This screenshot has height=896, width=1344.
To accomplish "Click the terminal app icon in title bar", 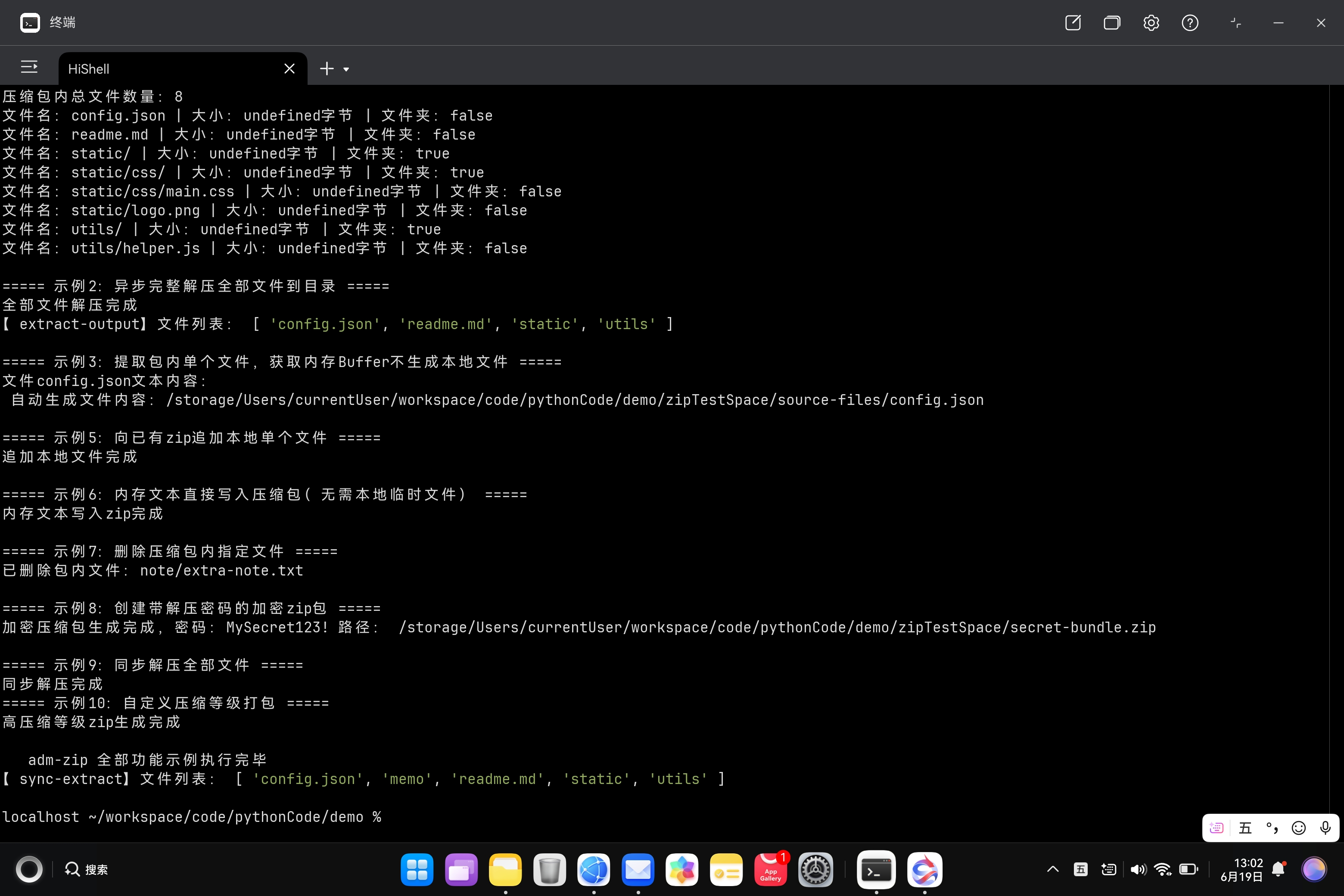I will 30,23.
